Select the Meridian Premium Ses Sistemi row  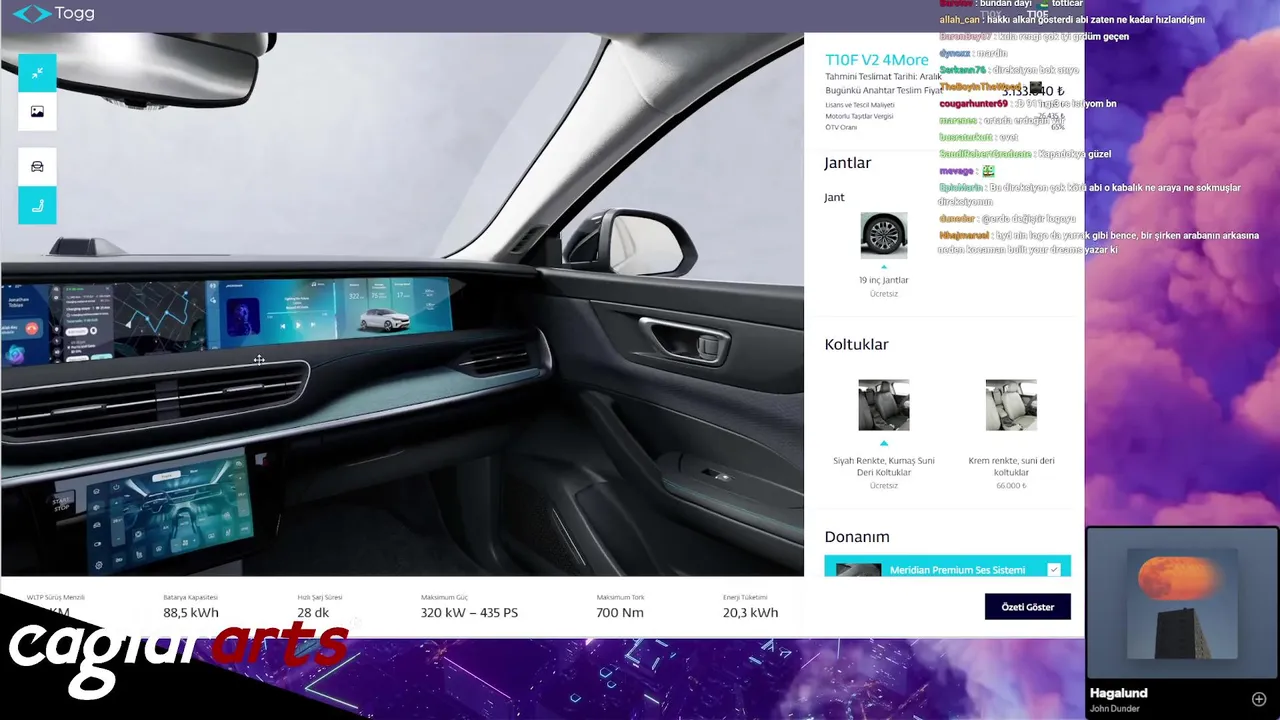[947, 568]
